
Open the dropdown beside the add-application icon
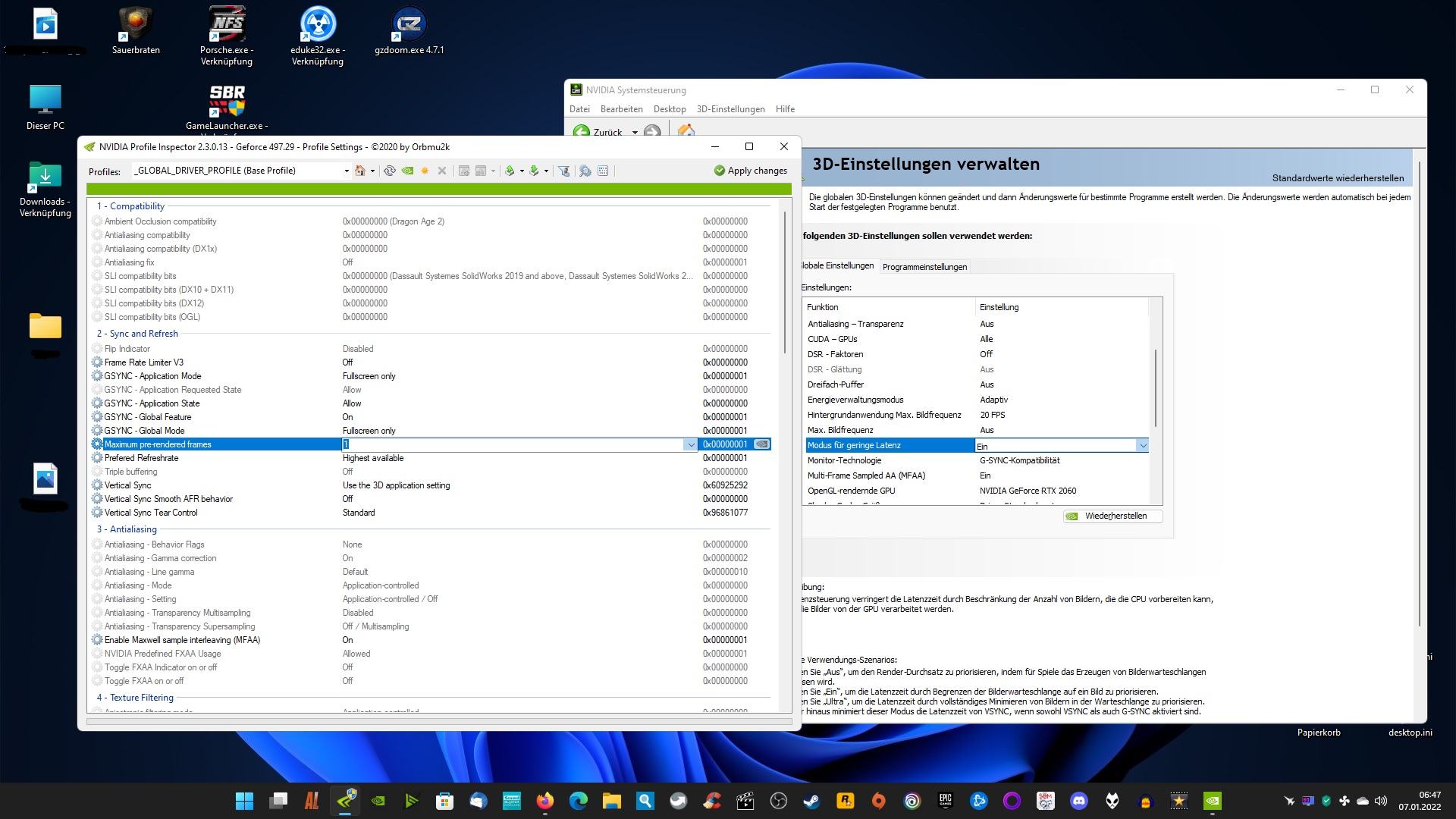493,171
